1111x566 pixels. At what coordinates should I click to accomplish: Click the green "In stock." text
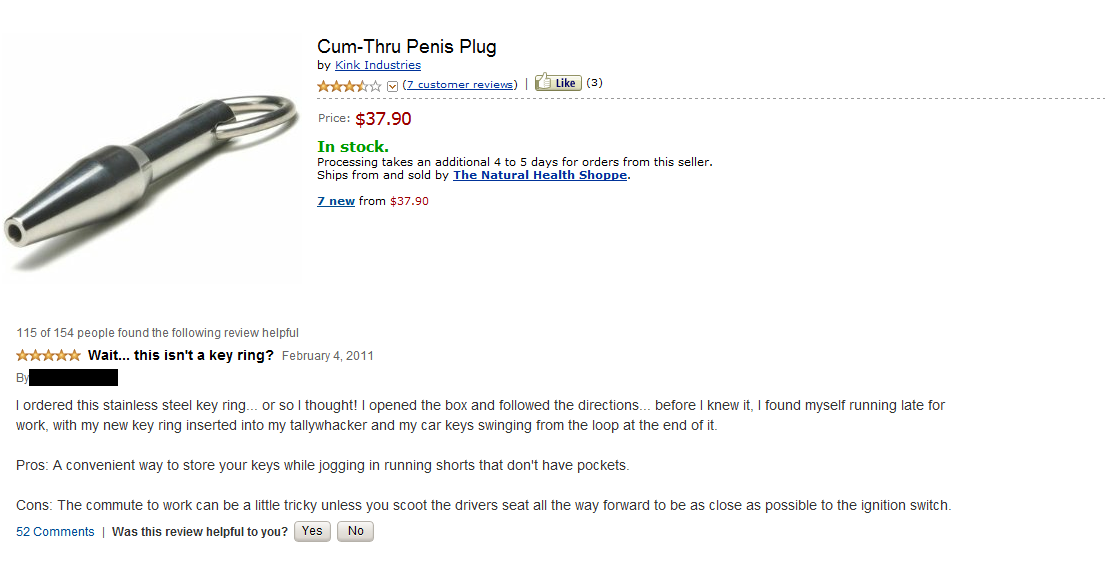(353, 147)
